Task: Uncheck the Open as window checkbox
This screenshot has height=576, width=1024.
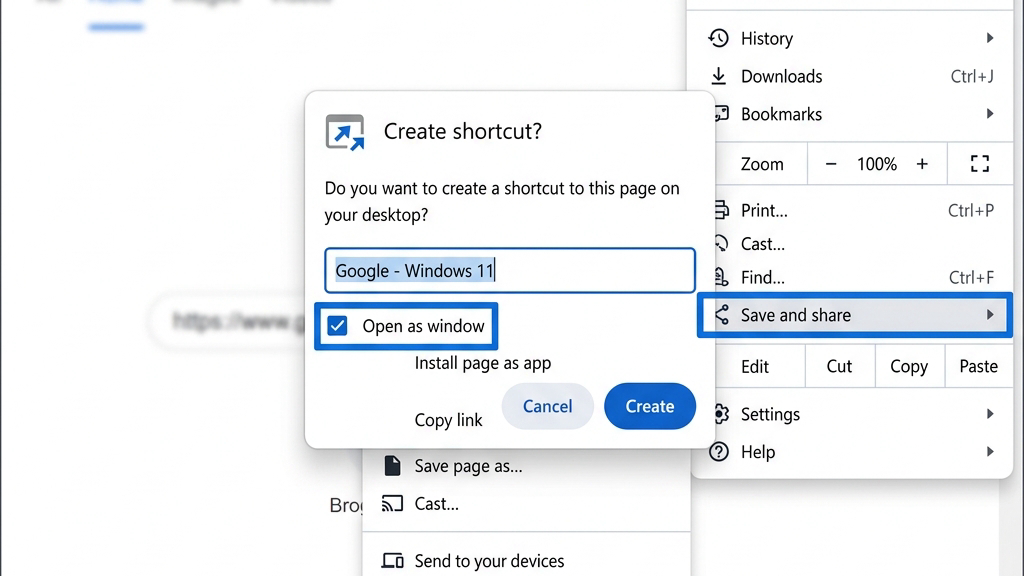Action: (x=338, y=325)
